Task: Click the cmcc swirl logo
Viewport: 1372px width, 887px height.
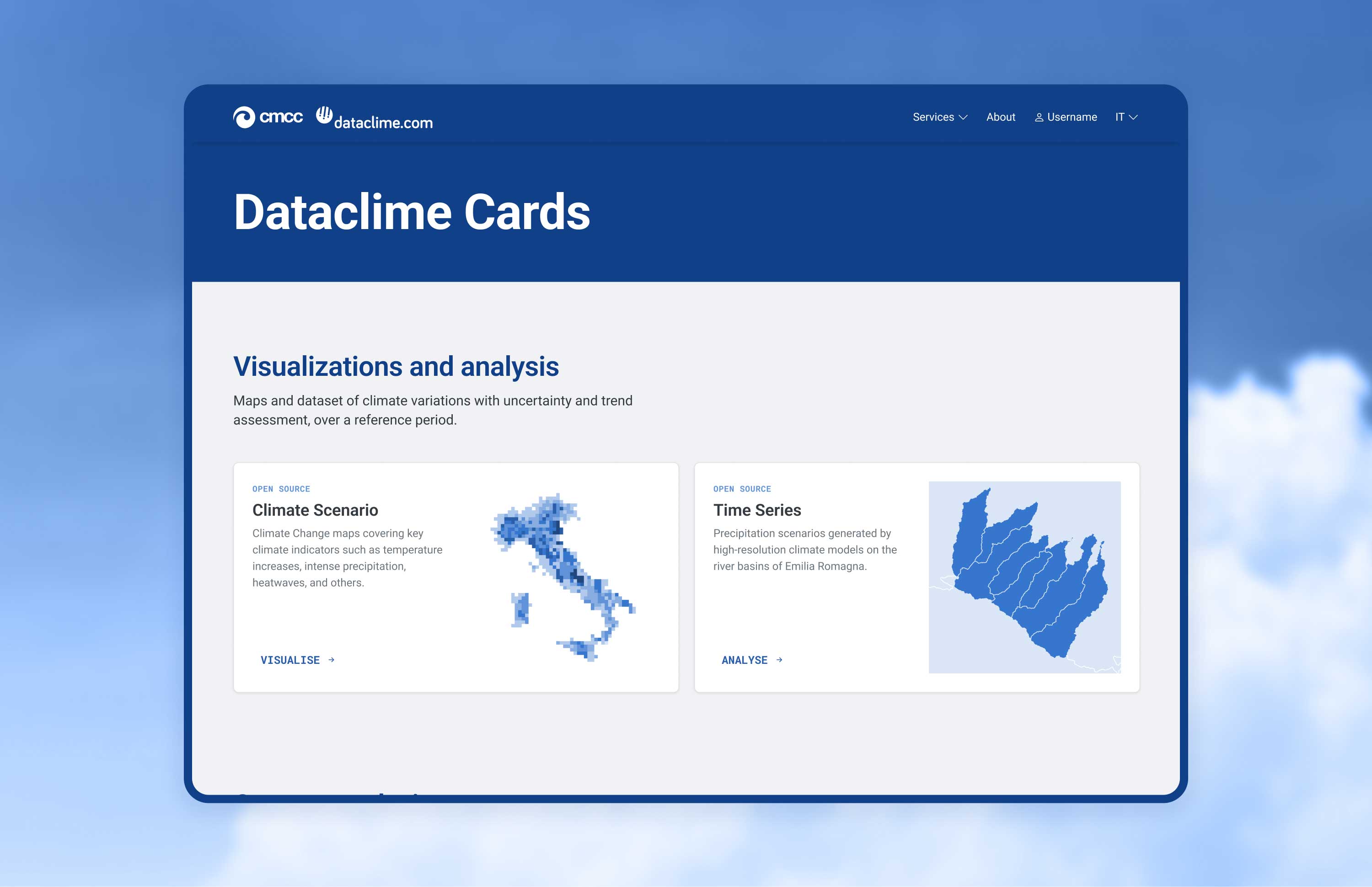Action: 245,117
